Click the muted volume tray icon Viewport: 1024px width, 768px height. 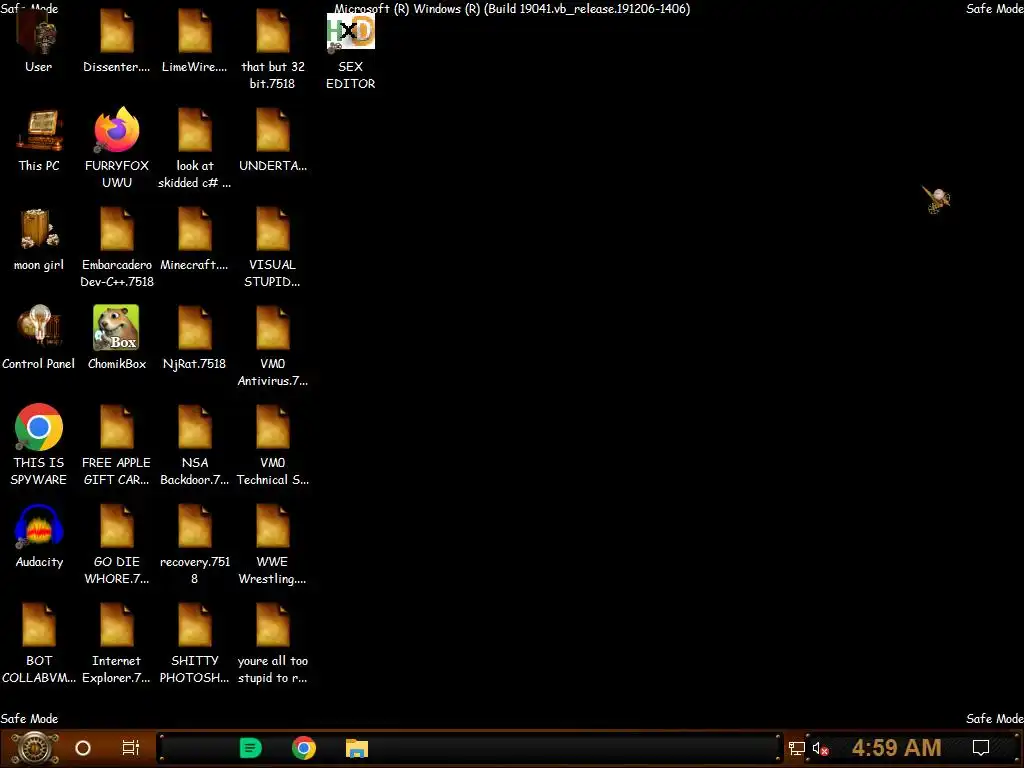(x=820, y=748)
